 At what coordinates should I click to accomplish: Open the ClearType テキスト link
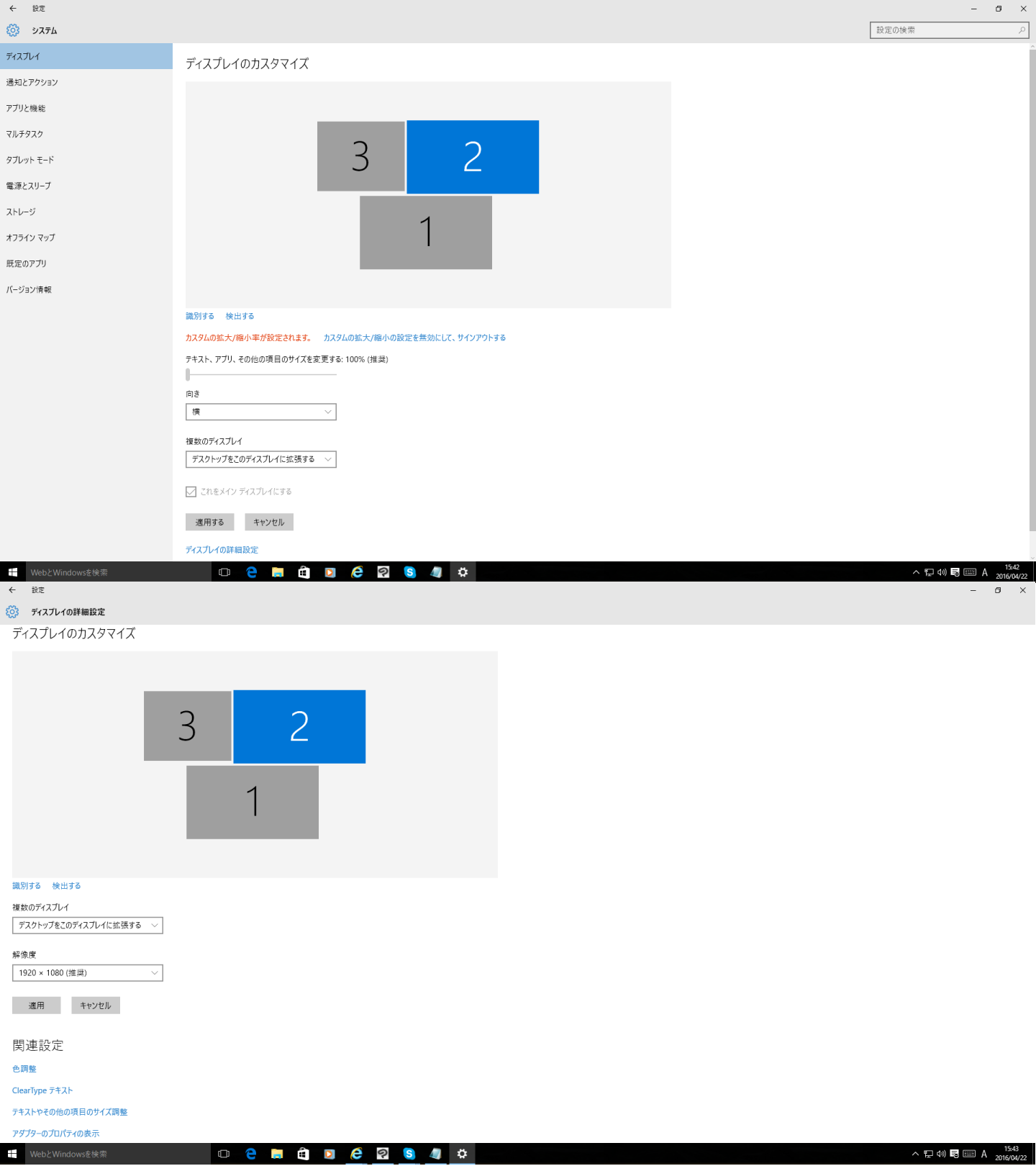[x=42, y=1090]
